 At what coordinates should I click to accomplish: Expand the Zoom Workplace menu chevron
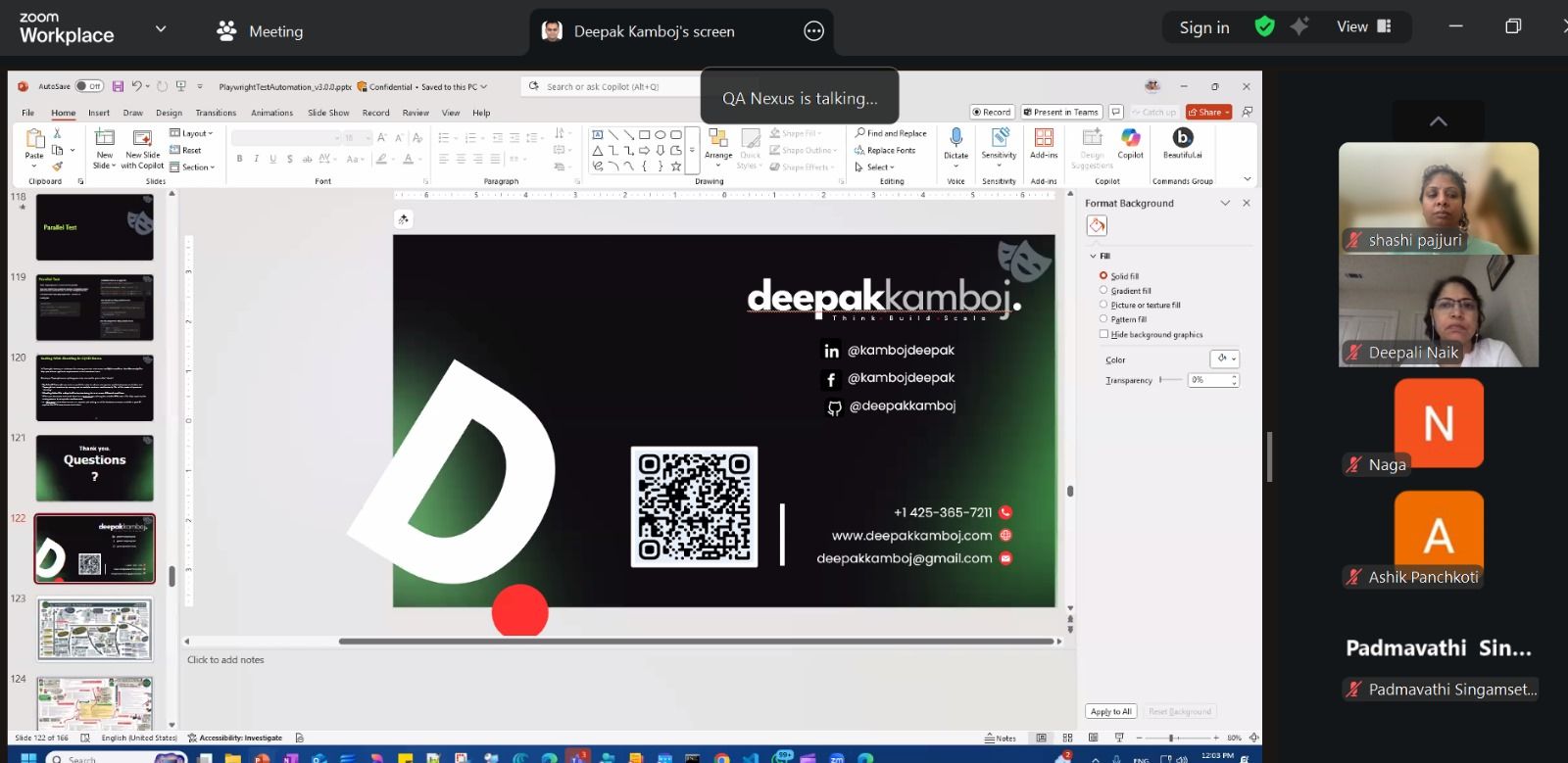pos(161,29)
